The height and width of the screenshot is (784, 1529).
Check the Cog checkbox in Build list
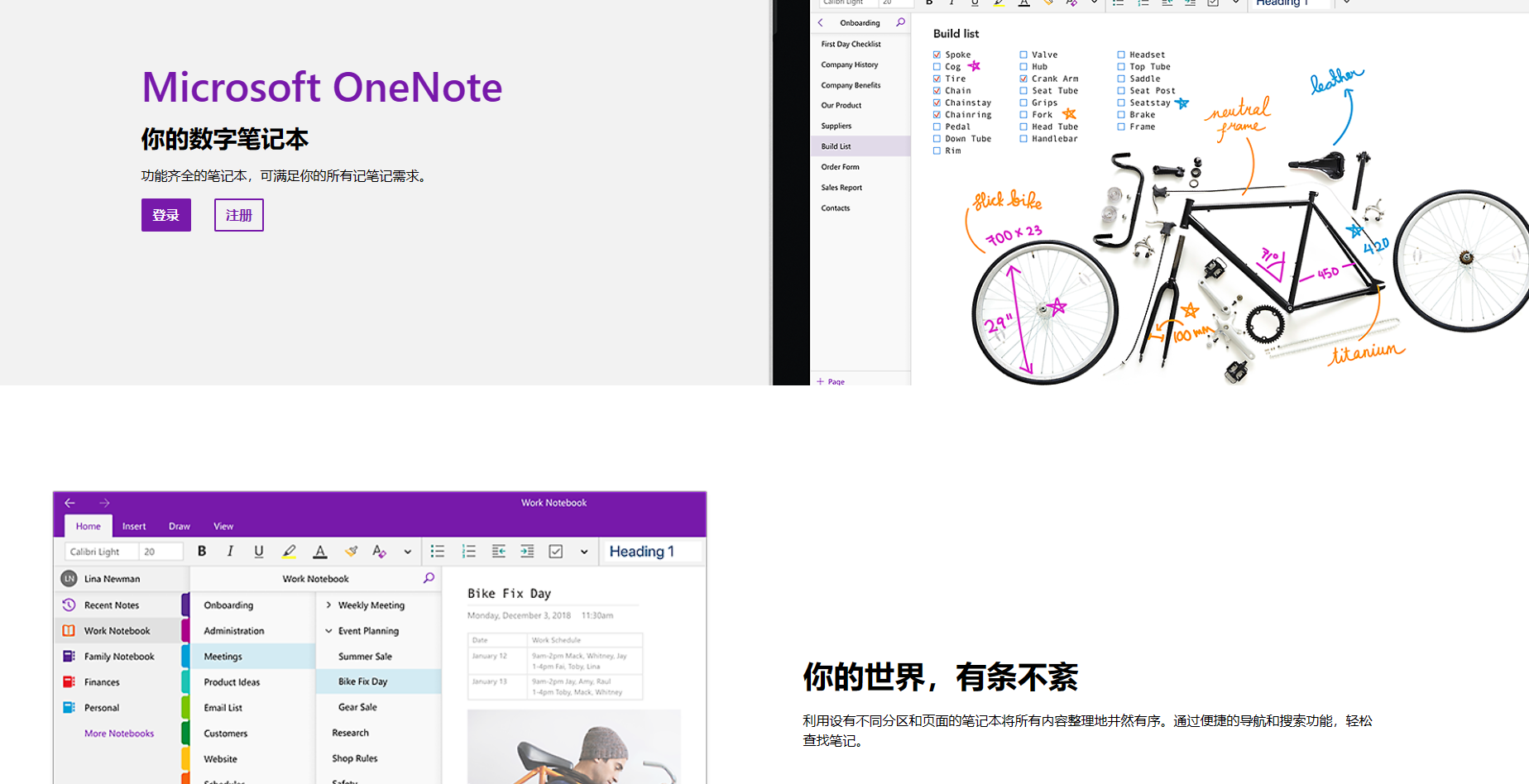coord(937,67)
